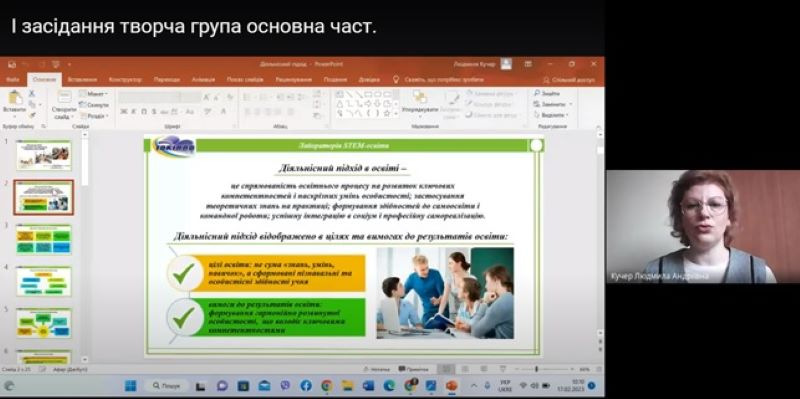
Task: Open Facebook from the Windows taskbar
Action: click(x=306, y=385)
